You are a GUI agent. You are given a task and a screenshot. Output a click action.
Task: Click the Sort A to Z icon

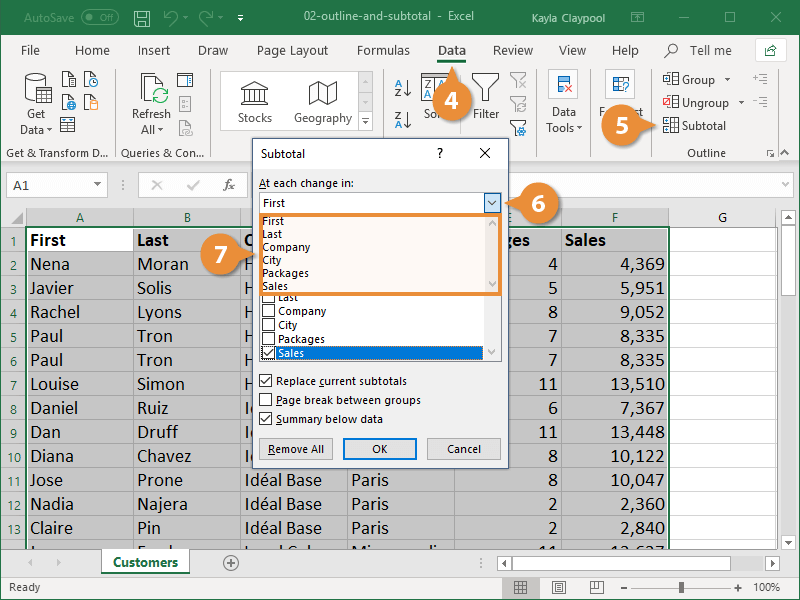[x=401, y=86]
